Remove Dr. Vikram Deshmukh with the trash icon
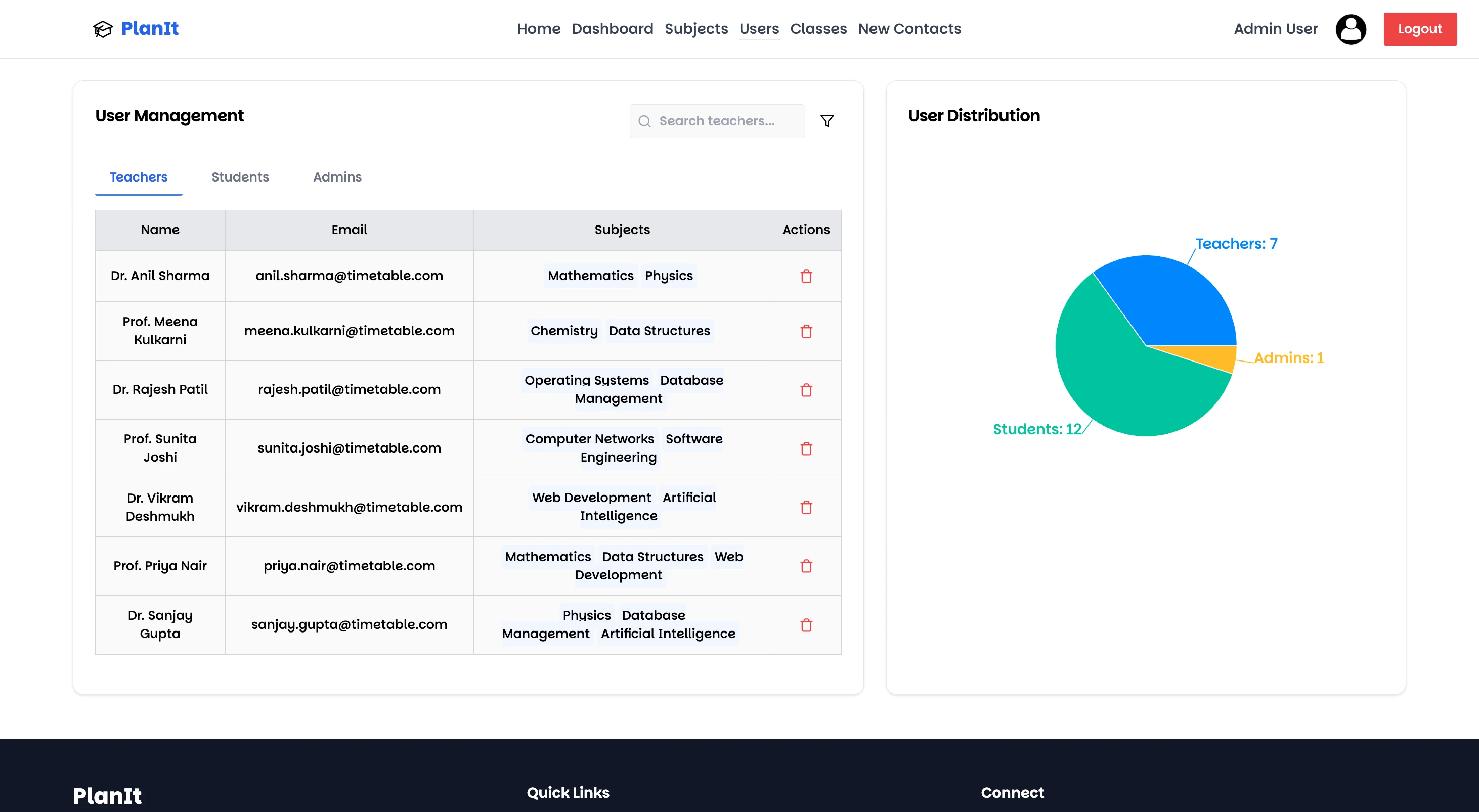Image resolution: width=1479 pixels, height=812 pixels. tap(806, 507)
